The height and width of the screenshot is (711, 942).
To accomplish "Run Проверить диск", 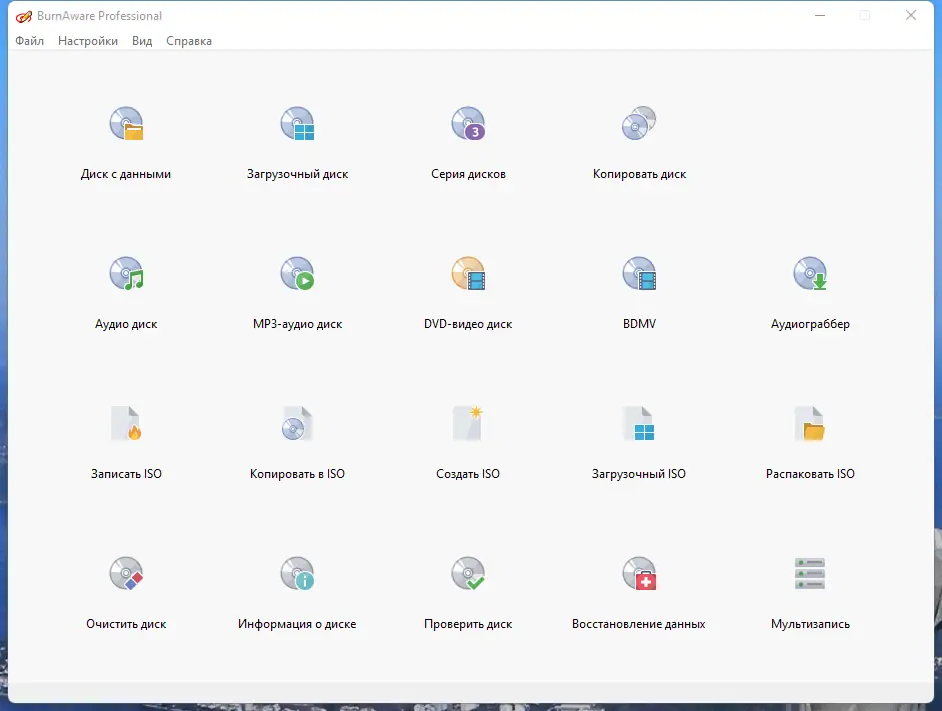I will [x=468, y=590].
